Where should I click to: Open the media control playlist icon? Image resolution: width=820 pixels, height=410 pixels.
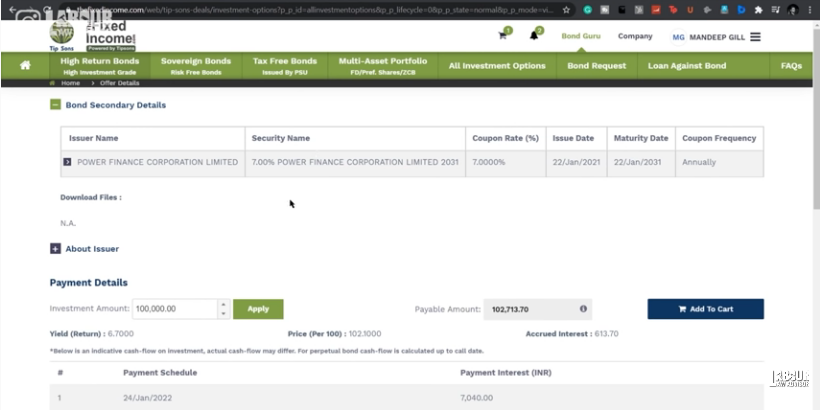[x=776, y=9]
